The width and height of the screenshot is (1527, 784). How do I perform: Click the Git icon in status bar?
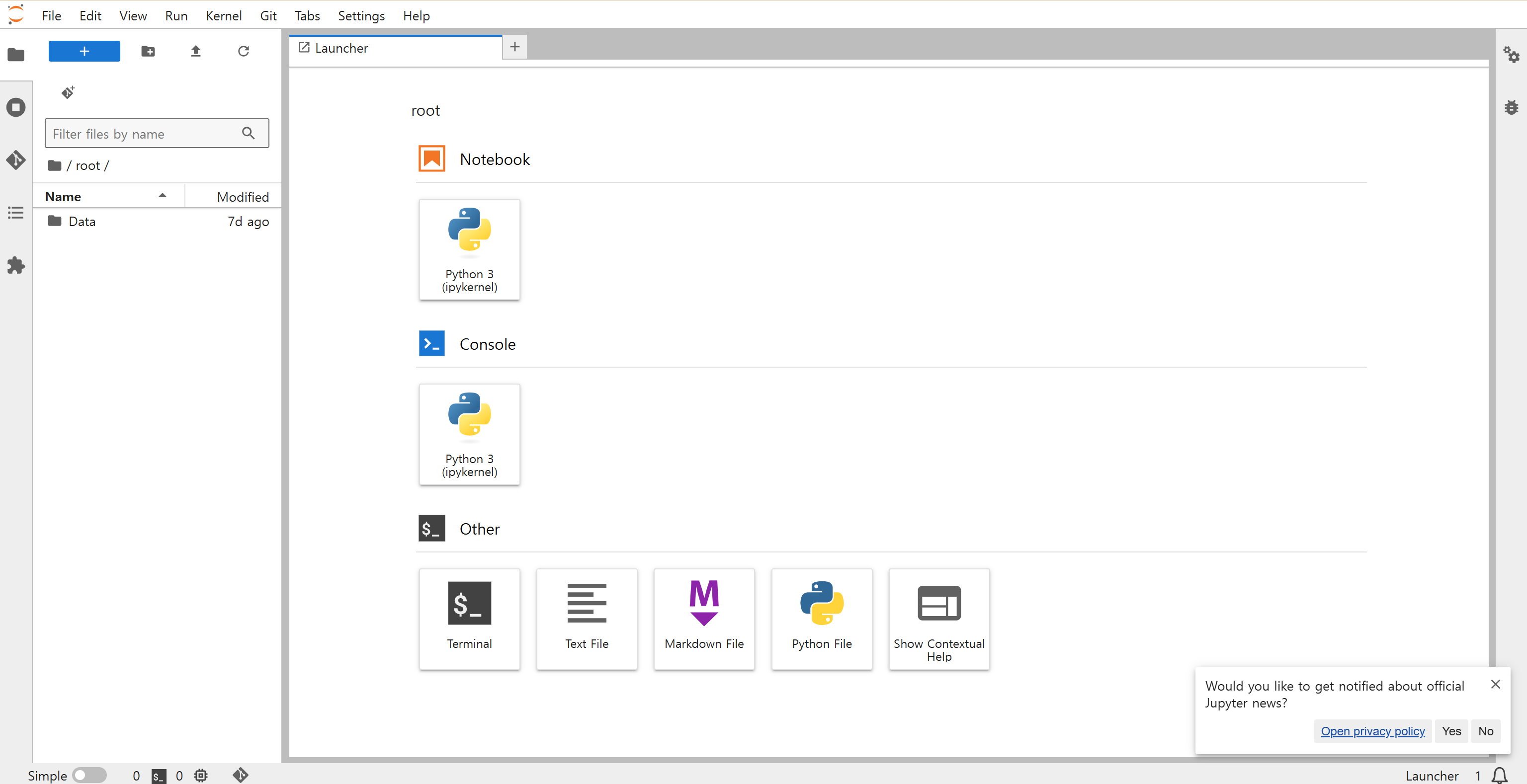click(x=240, y=775)
